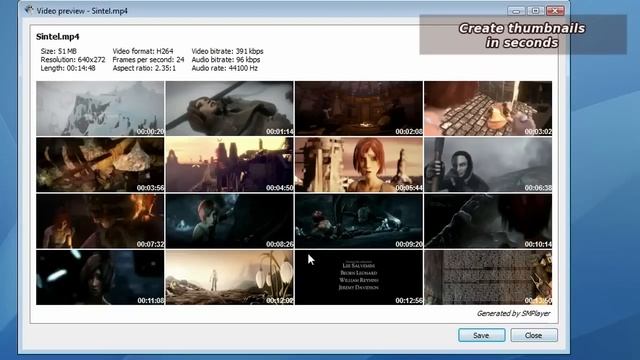Click the 'Video preview - Sintel.mp4' window title
640x360 pixels.
point(82,11)
